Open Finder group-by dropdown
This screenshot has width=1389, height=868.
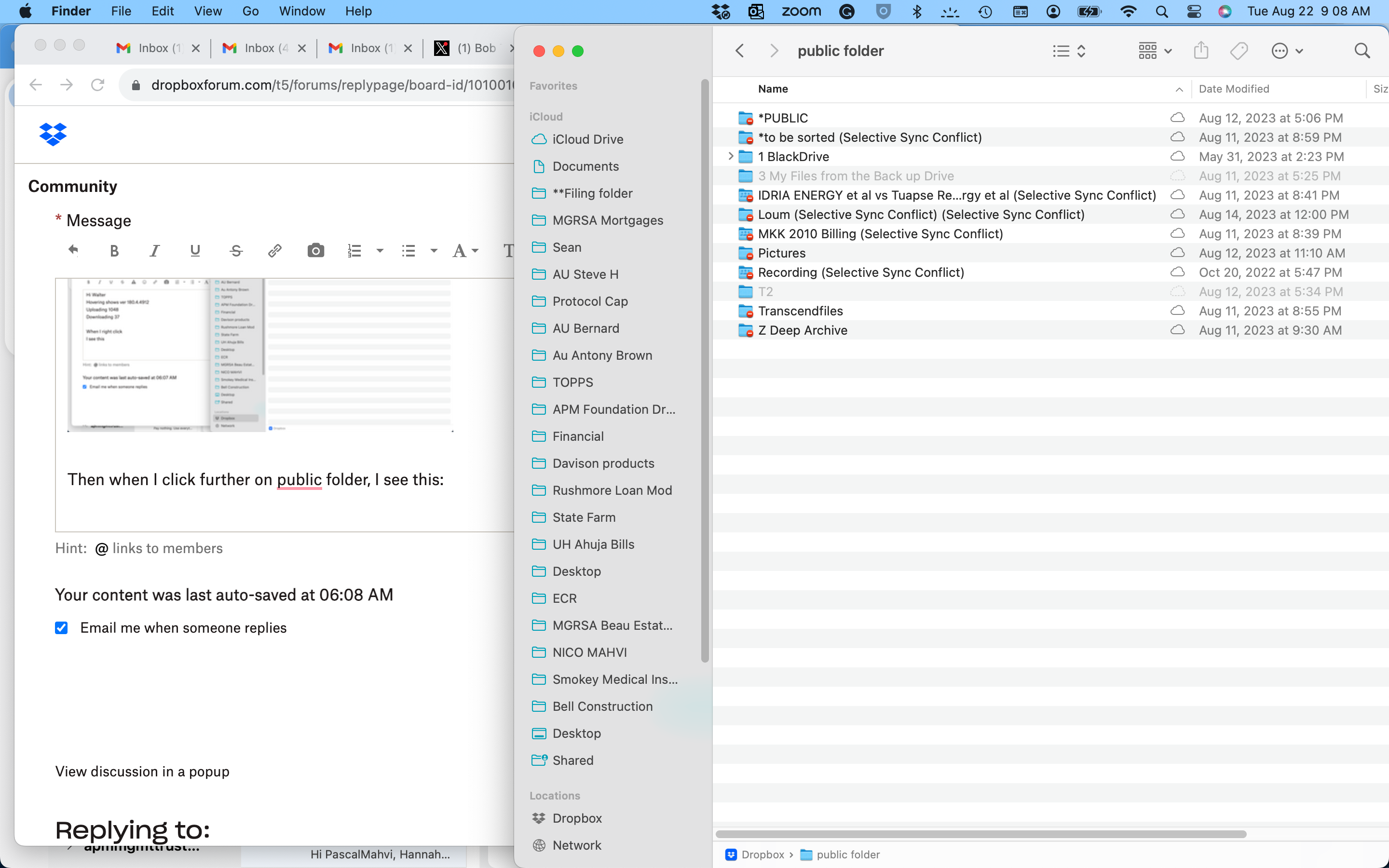[1155, 51]
